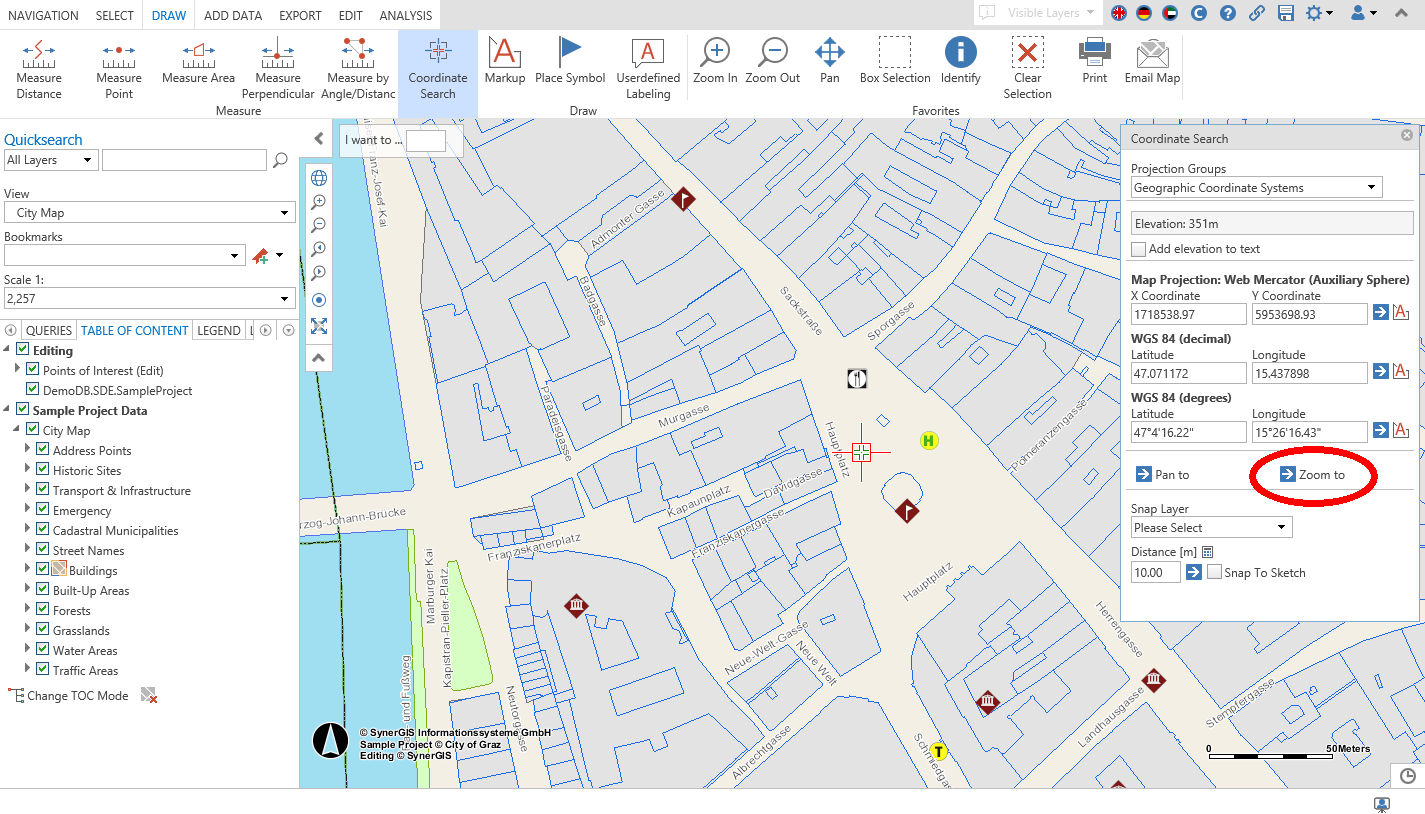
Task: Switch to the LEGEND tab
Action: coord(219,330)
